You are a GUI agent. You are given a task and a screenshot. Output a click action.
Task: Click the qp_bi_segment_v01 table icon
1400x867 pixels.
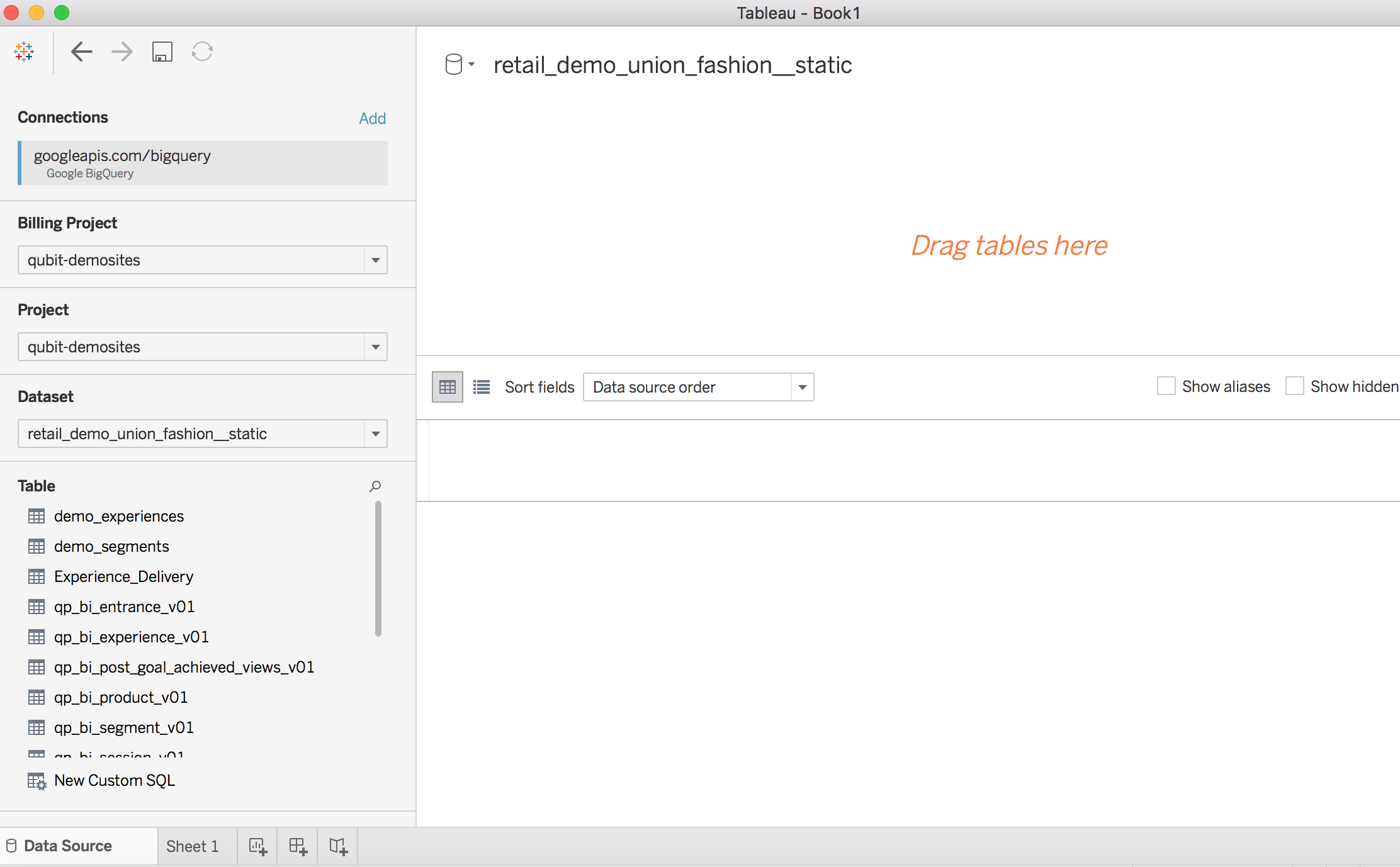click(x=37, y=727)
